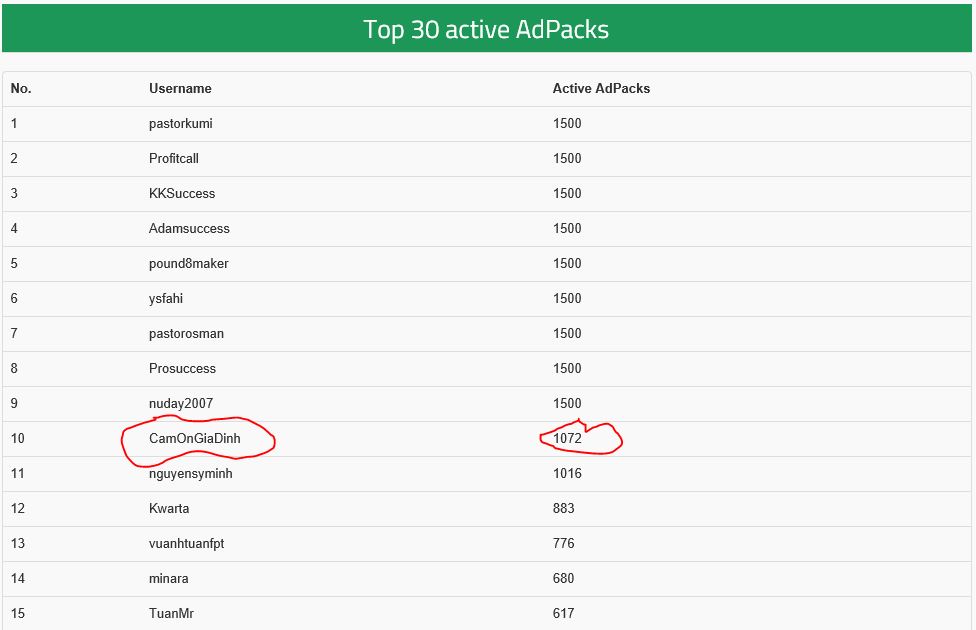The height and width of the screenshot is (630, 976).
Task: Click the pound8maker username
Action: pos(189,264)
